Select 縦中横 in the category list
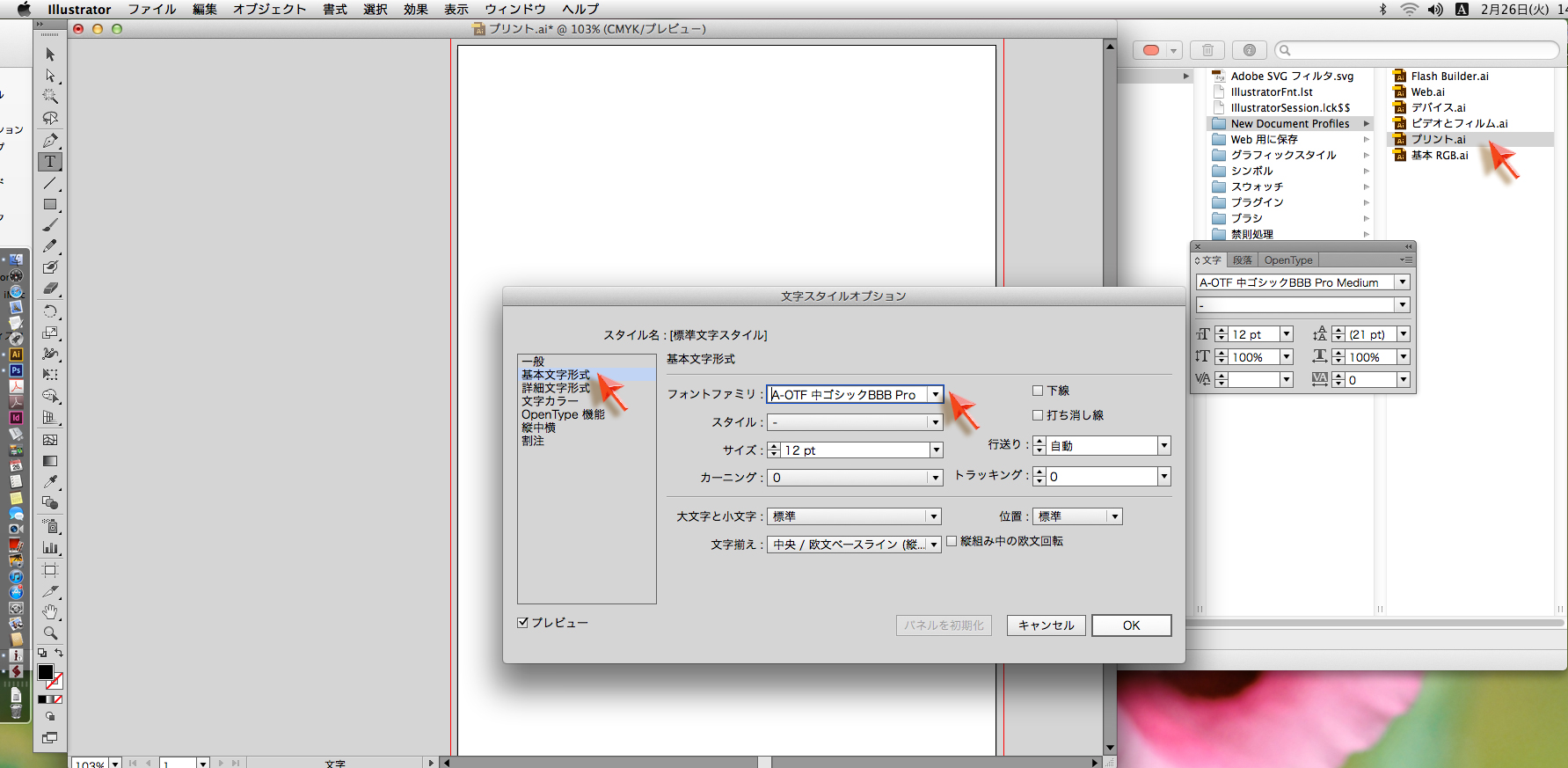The height and width of the screenshot is (768, 1568). point(538,428)
